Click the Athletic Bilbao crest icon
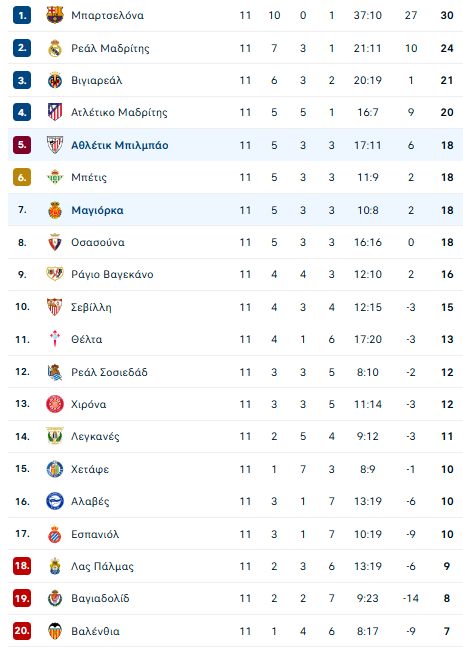The image size is (463, 650). pyautogui.click(x=55, y=145)
